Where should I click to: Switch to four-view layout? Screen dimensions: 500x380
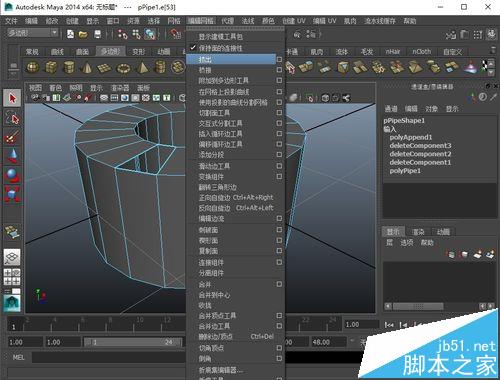tap(12, 277)
